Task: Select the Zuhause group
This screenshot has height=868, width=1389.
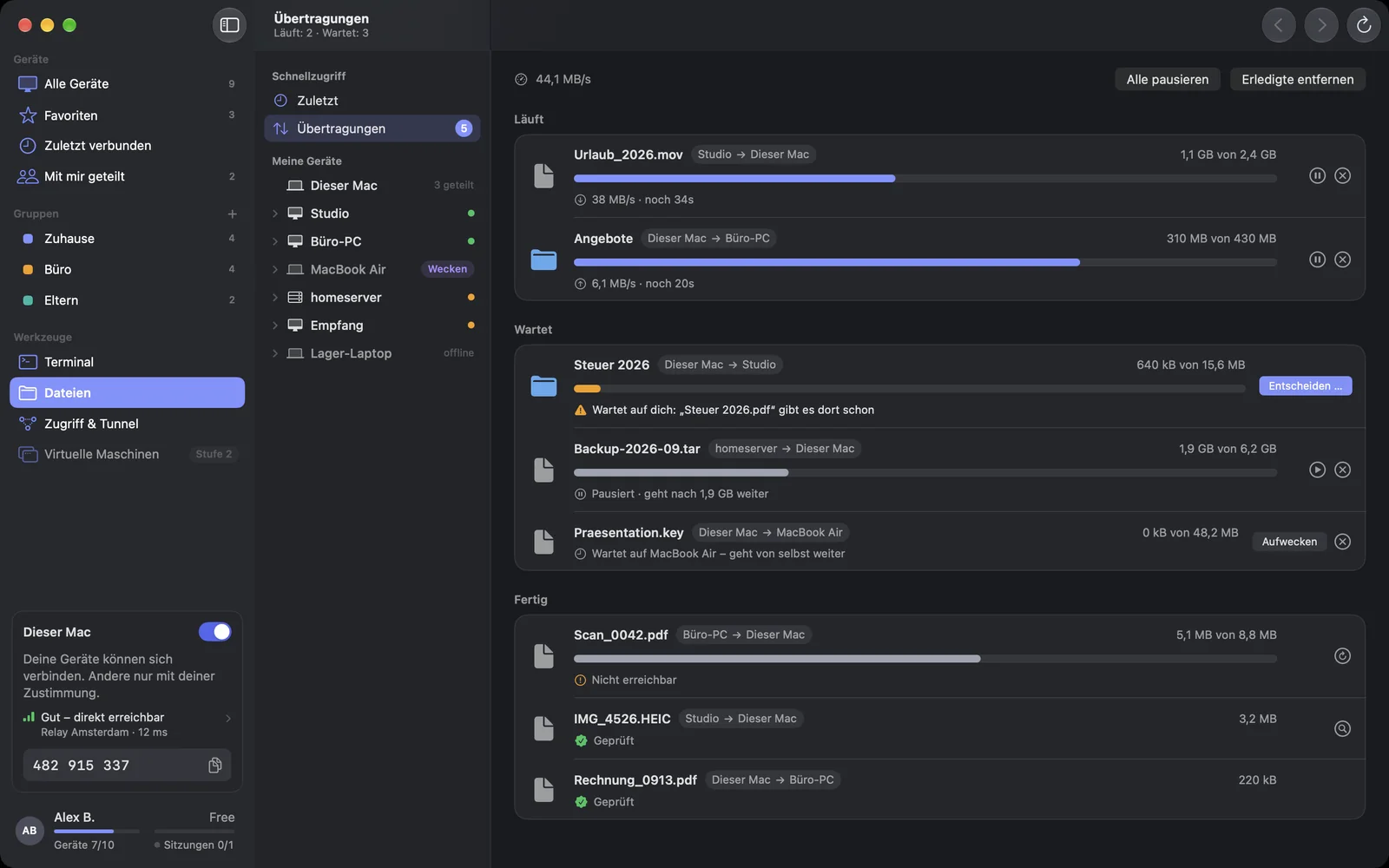Action: click(x=127, y=239)
